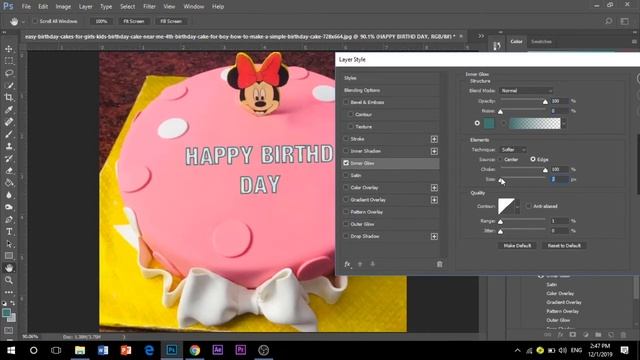Select the Edge source radio button

(x=533, y=159)
